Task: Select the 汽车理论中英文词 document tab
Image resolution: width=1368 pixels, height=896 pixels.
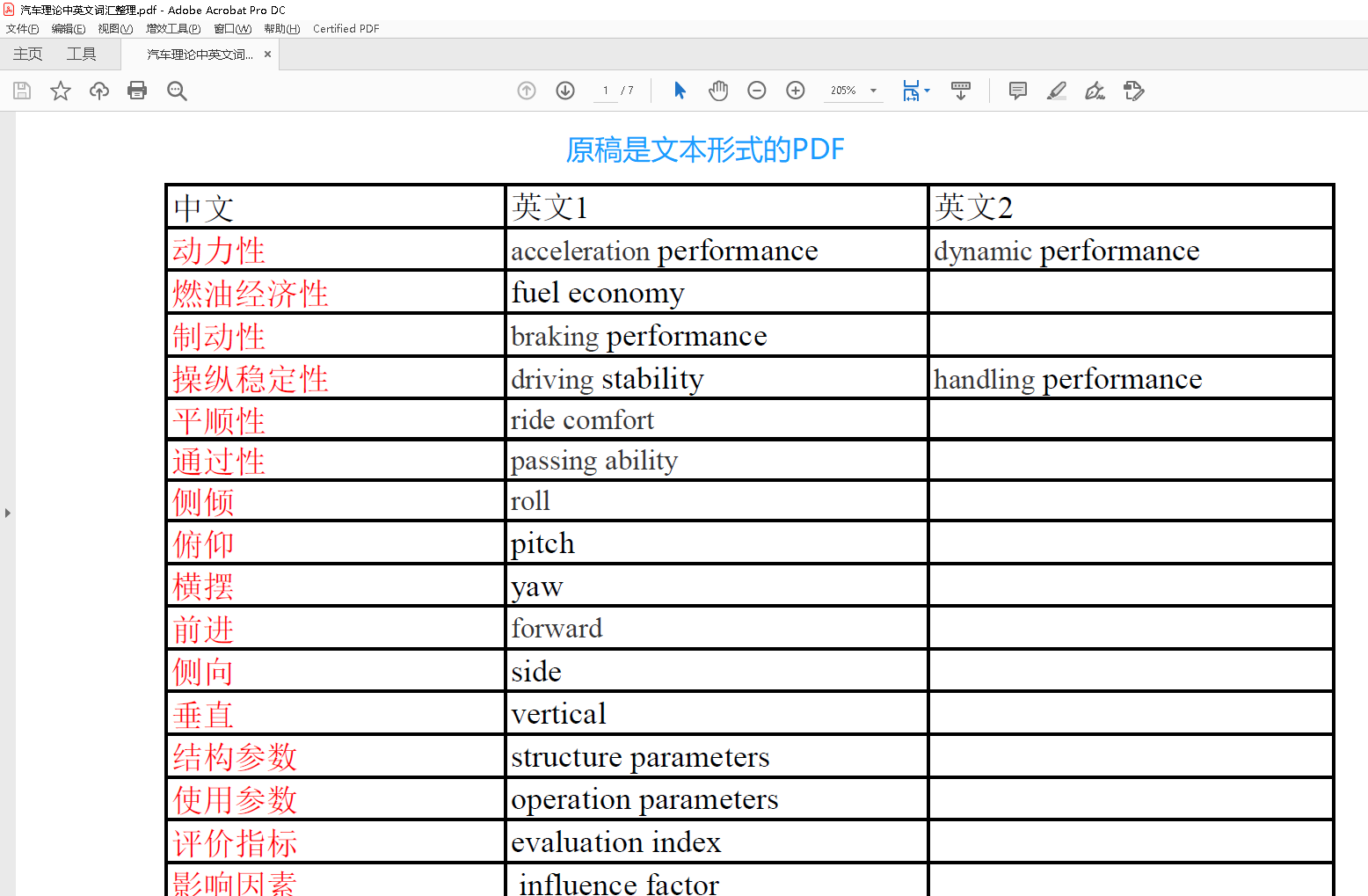Action: click(x=200, y=55)
